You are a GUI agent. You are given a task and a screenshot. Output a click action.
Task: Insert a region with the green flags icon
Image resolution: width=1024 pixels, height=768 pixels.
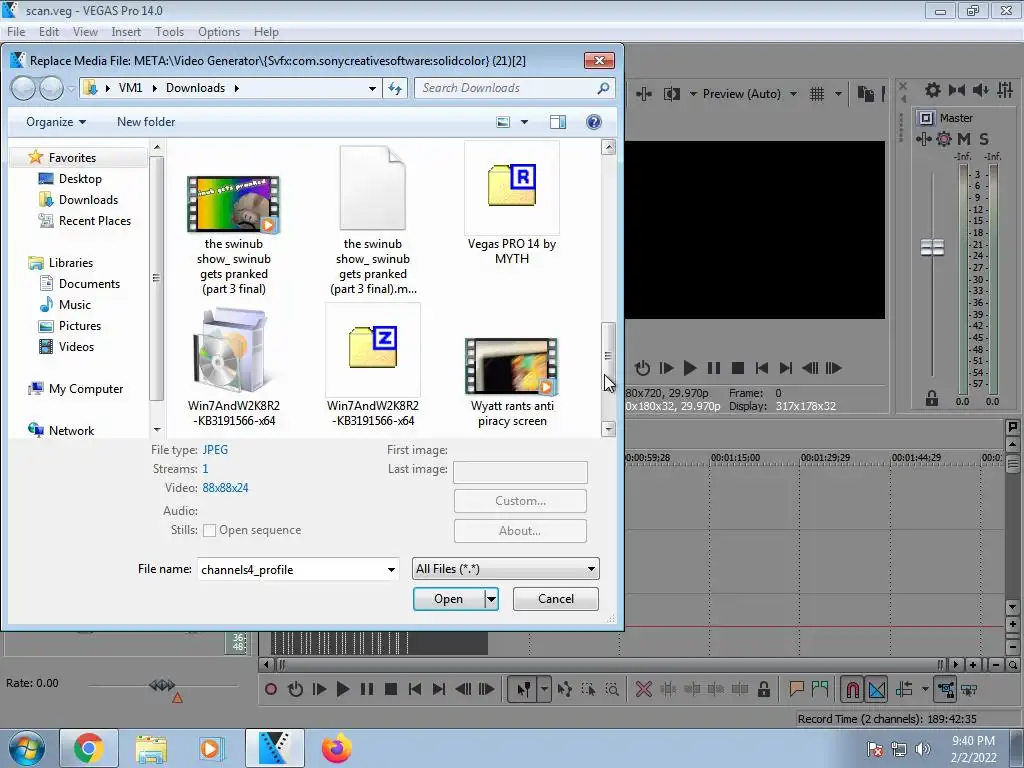pyautogui.click(x=820, y=689)
